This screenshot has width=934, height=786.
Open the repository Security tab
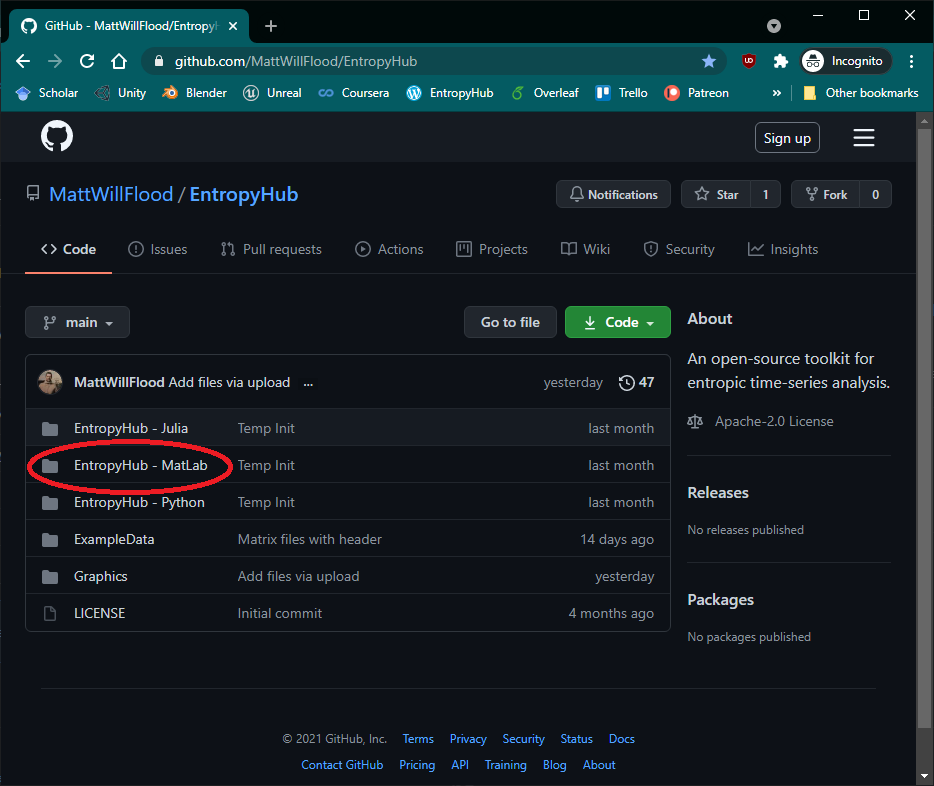tap(679, 249)
